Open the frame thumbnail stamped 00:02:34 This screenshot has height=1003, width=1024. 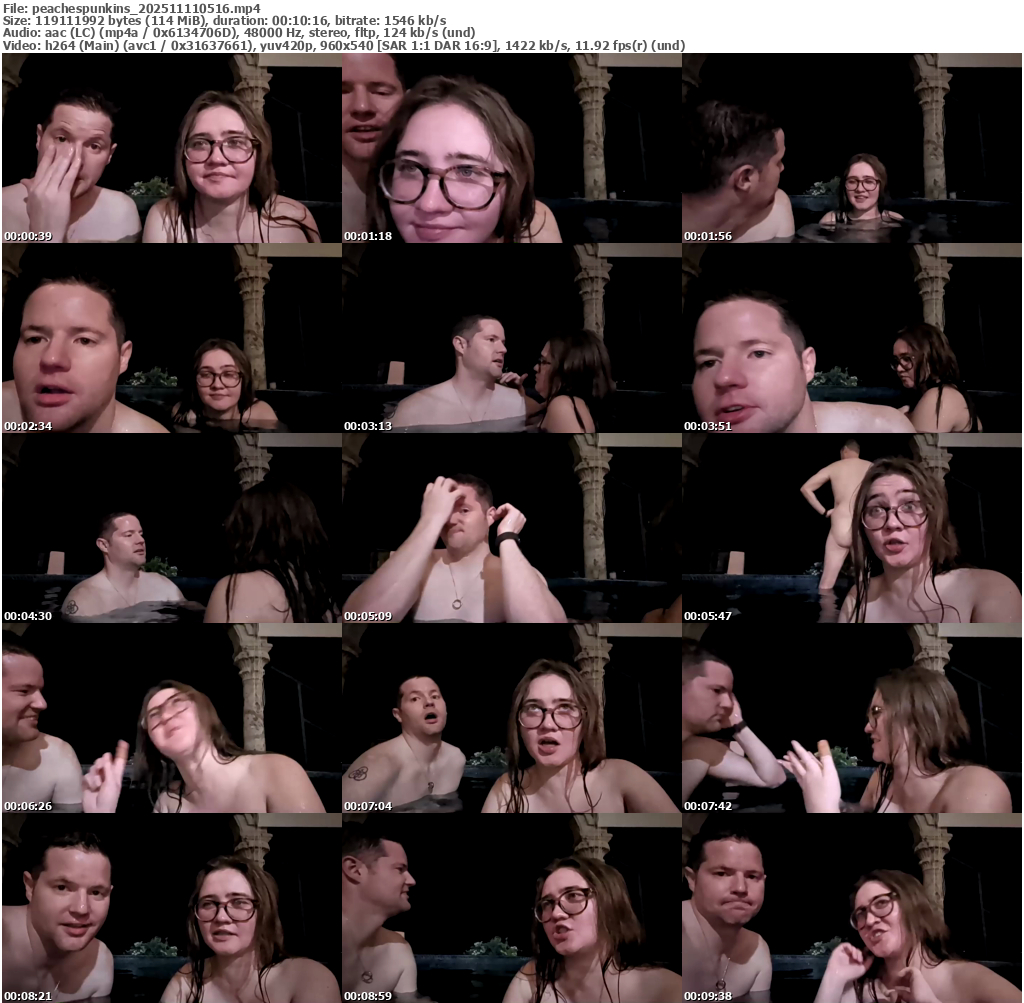pyautogui.click(x=171, y=338)
